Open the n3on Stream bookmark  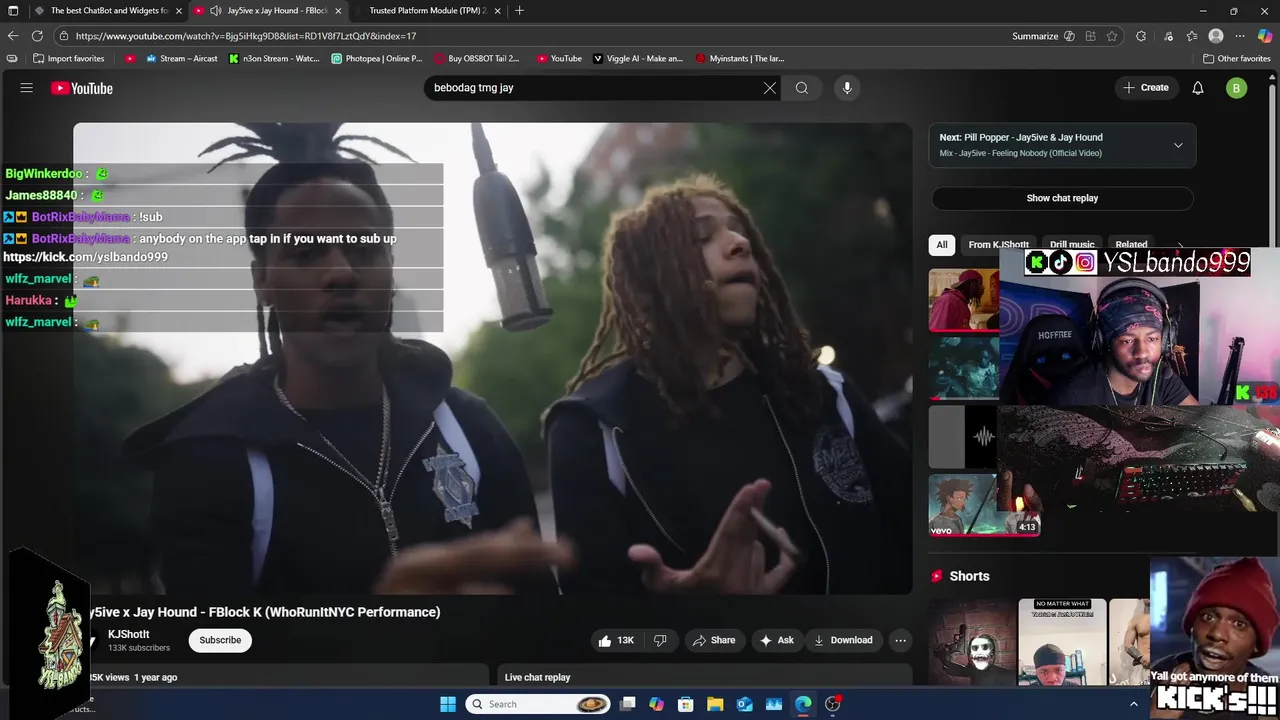[274, 59]
